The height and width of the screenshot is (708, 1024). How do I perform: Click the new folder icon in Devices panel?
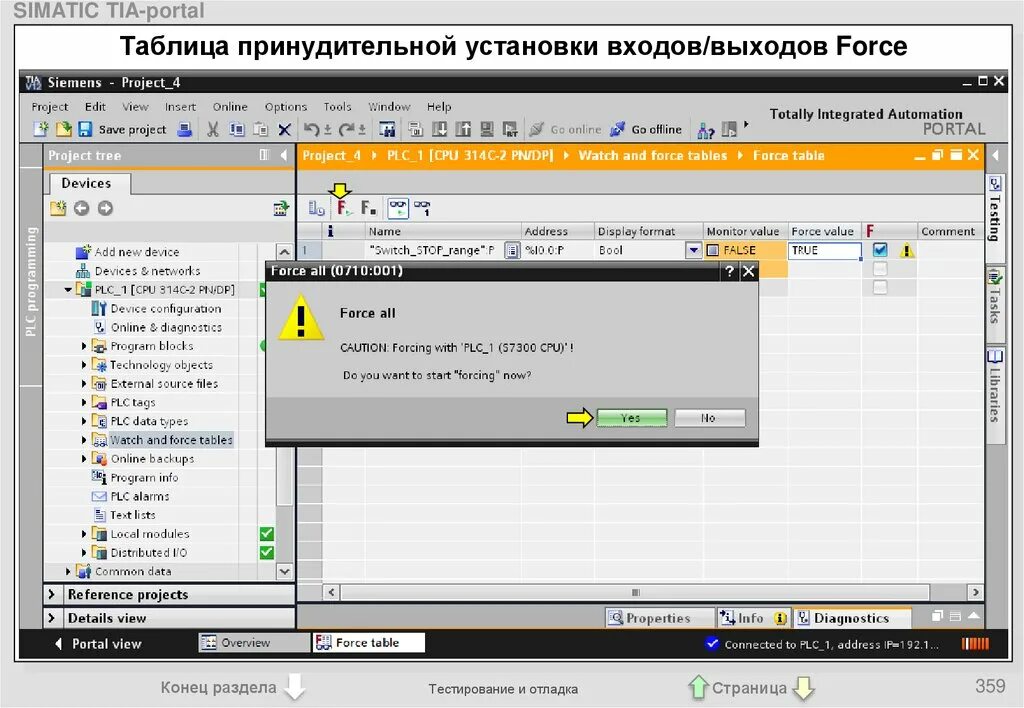[x=57, y=208]
